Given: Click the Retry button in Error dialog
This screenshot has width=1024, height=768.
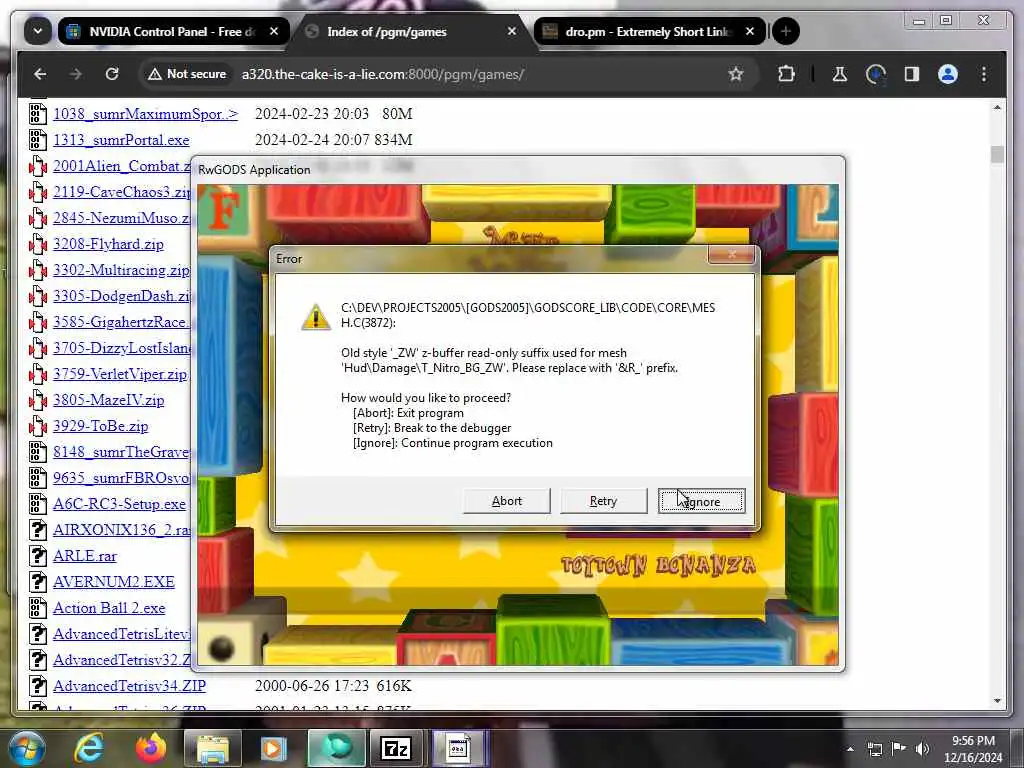Looking at the screenshot, I should tap(603, 501).
